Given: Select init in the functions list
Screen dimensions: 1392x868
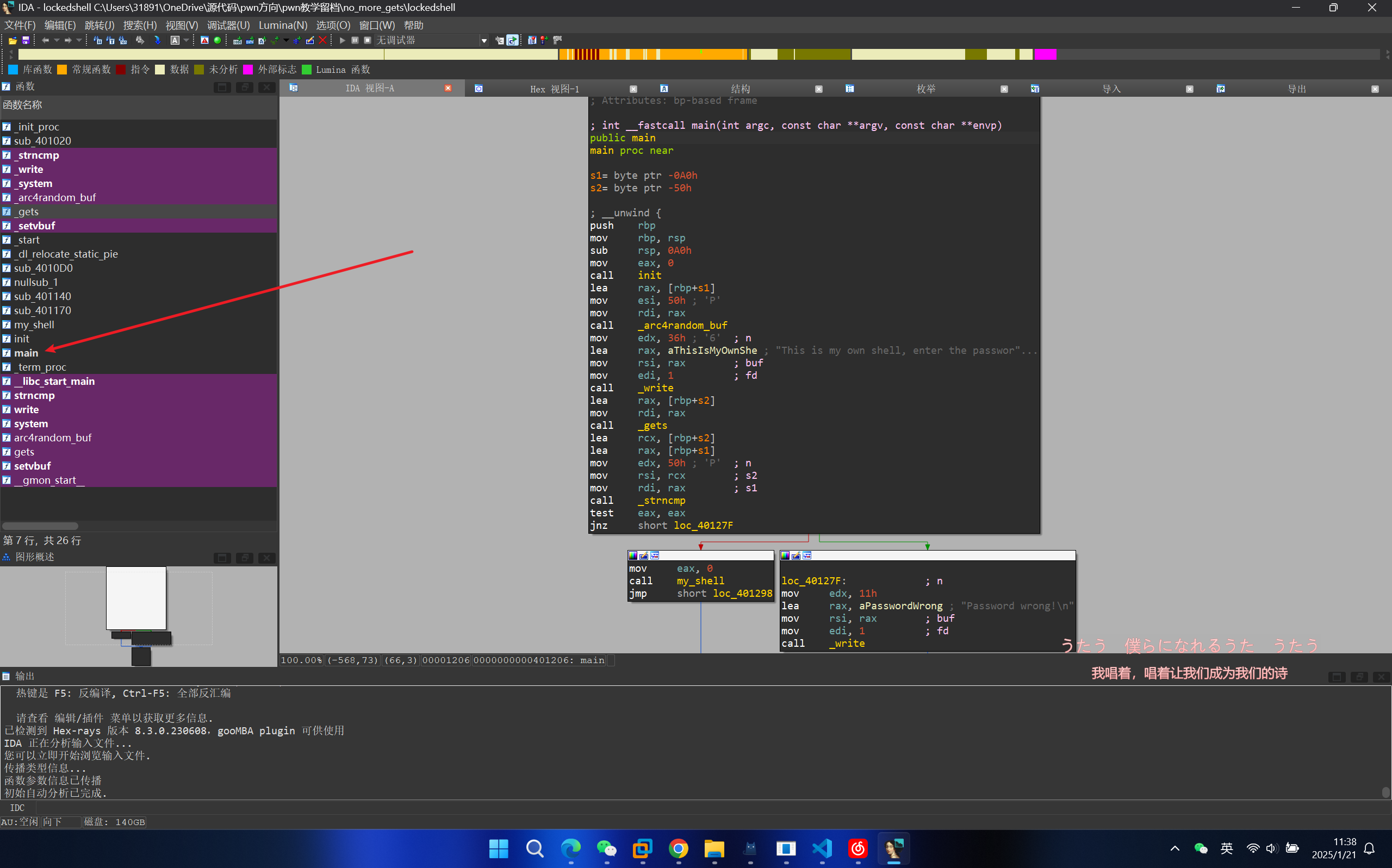Looking at the screenshot, I should point(139,339).
